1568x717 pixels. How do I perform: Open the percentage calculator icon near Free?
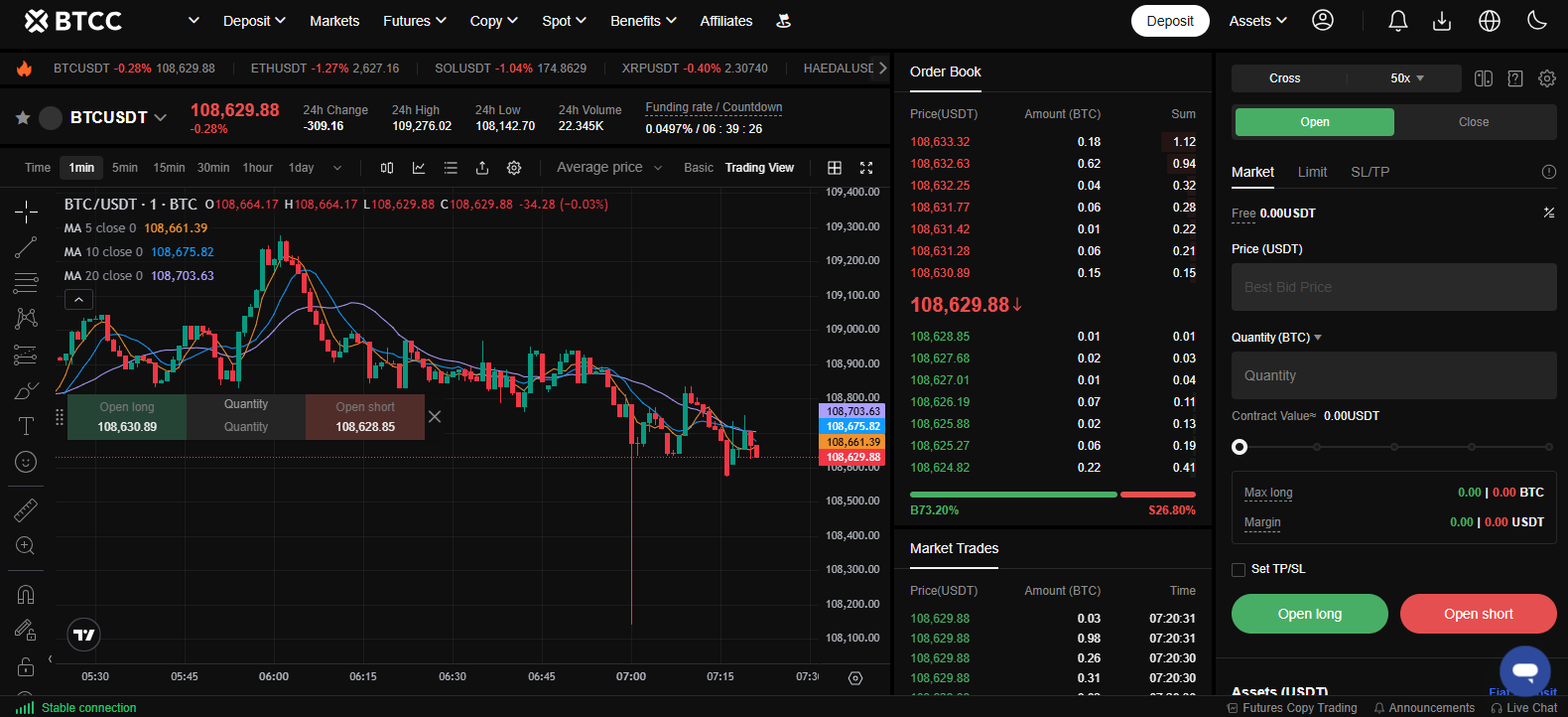coord(1549,213)
